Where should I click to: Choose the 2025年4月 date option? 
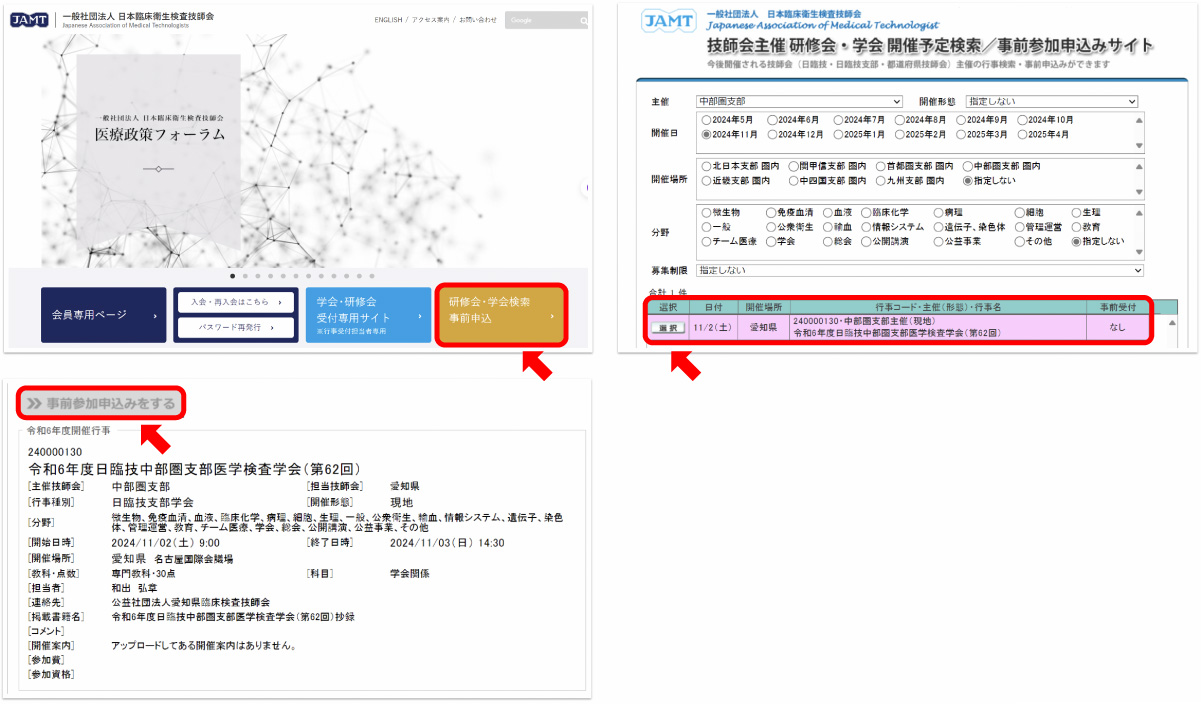tap(1022, 134)
